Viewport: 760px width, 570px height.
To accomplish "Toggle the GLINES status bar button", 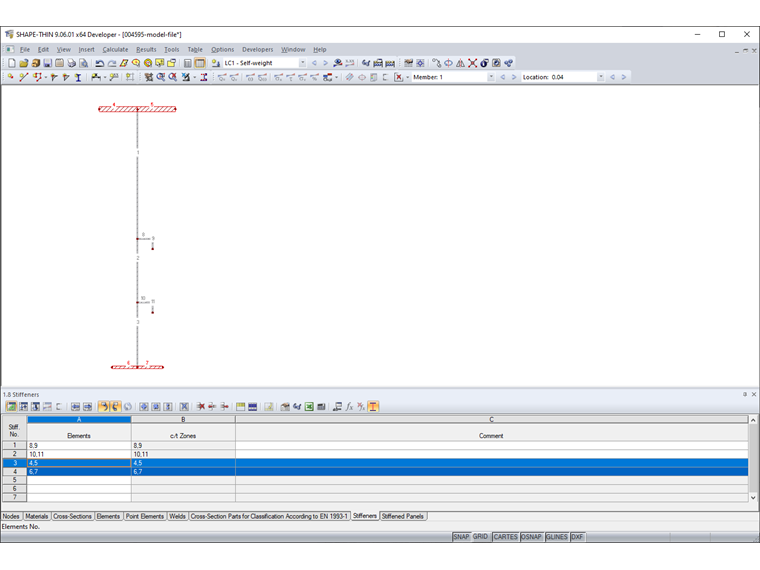I will click(556, 537).
